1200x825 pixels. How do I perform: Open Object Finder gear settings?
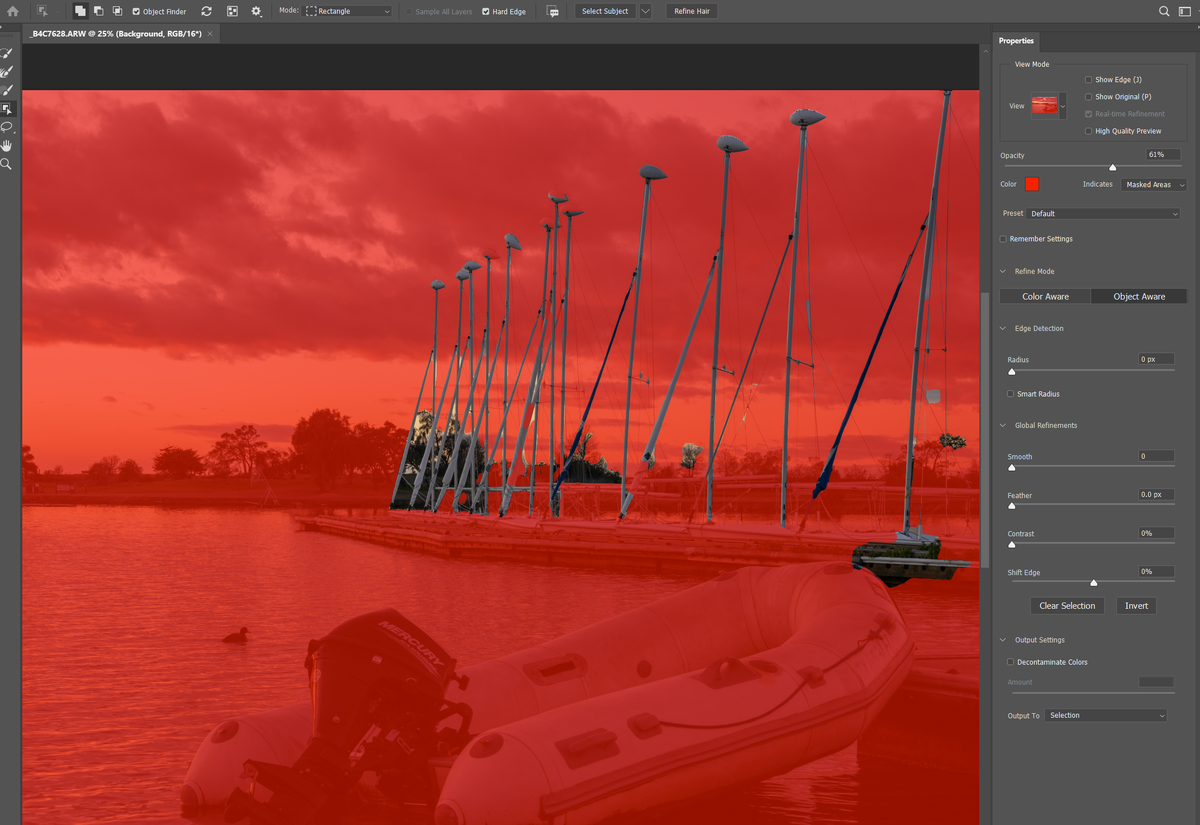[257, 11]
